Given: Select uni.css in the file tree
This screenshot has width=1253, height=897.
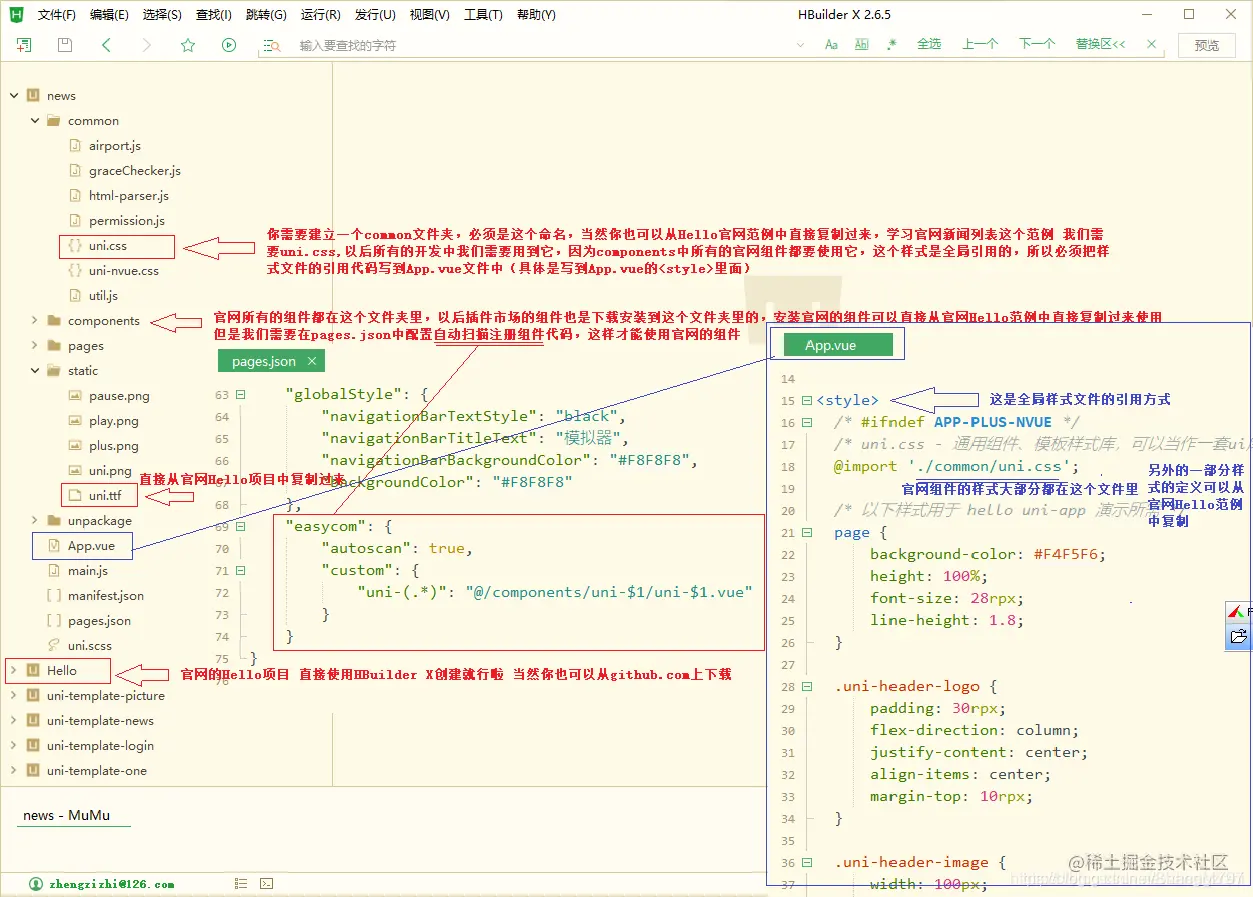Looking at the screenshot, I should pos(108,246).
